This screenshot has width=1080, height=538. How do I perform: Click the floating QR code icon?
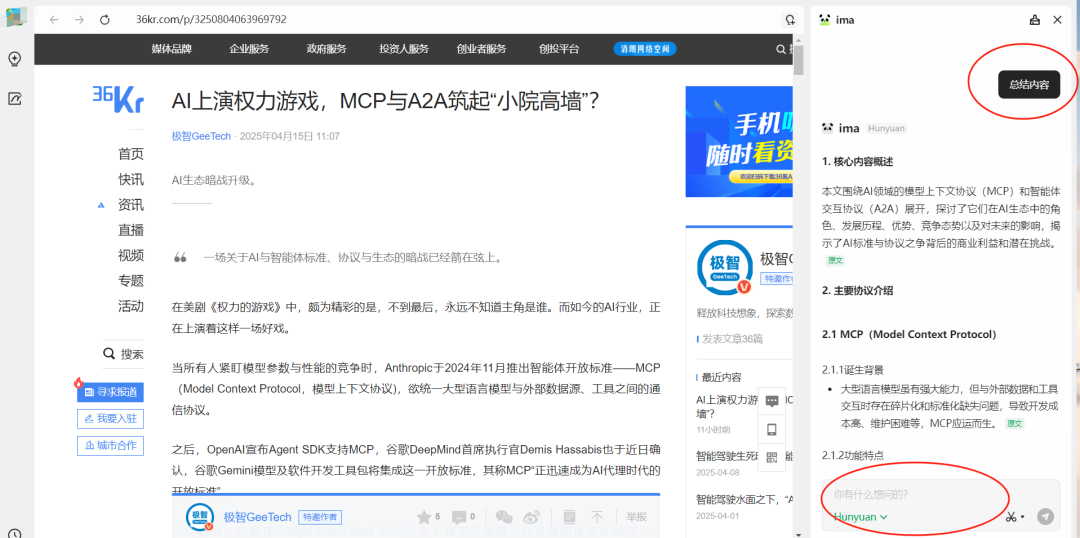pyautogui.click(x=772, y=457)
